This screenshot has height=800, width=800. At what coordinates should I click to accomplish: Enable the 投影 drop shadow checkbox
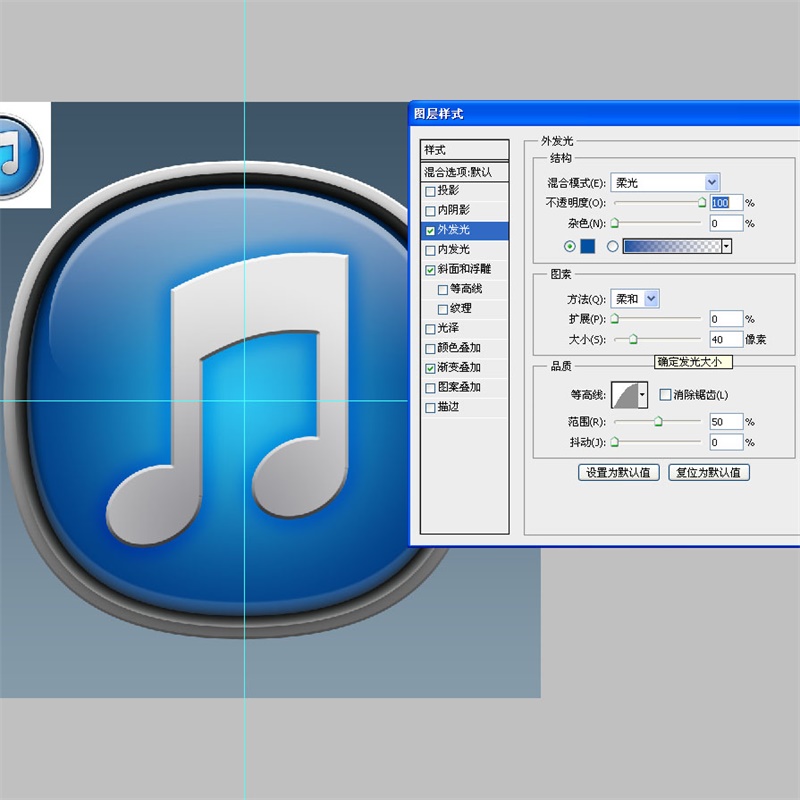431,191
